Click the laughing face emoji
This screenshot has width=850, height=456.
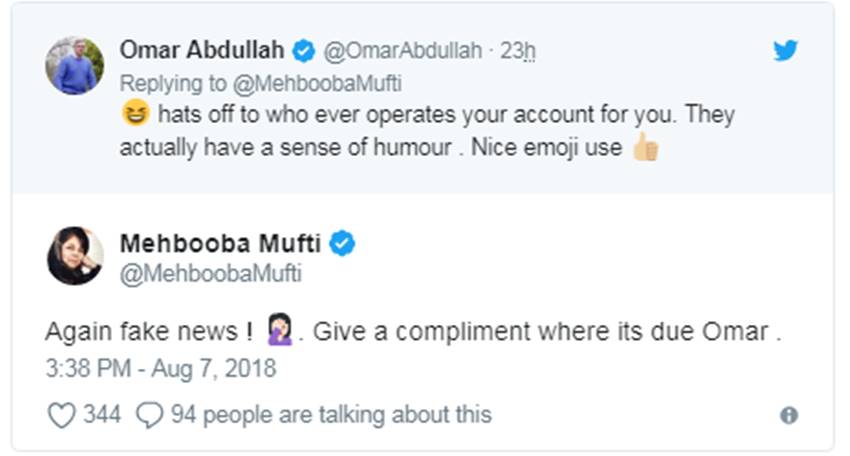133,114
